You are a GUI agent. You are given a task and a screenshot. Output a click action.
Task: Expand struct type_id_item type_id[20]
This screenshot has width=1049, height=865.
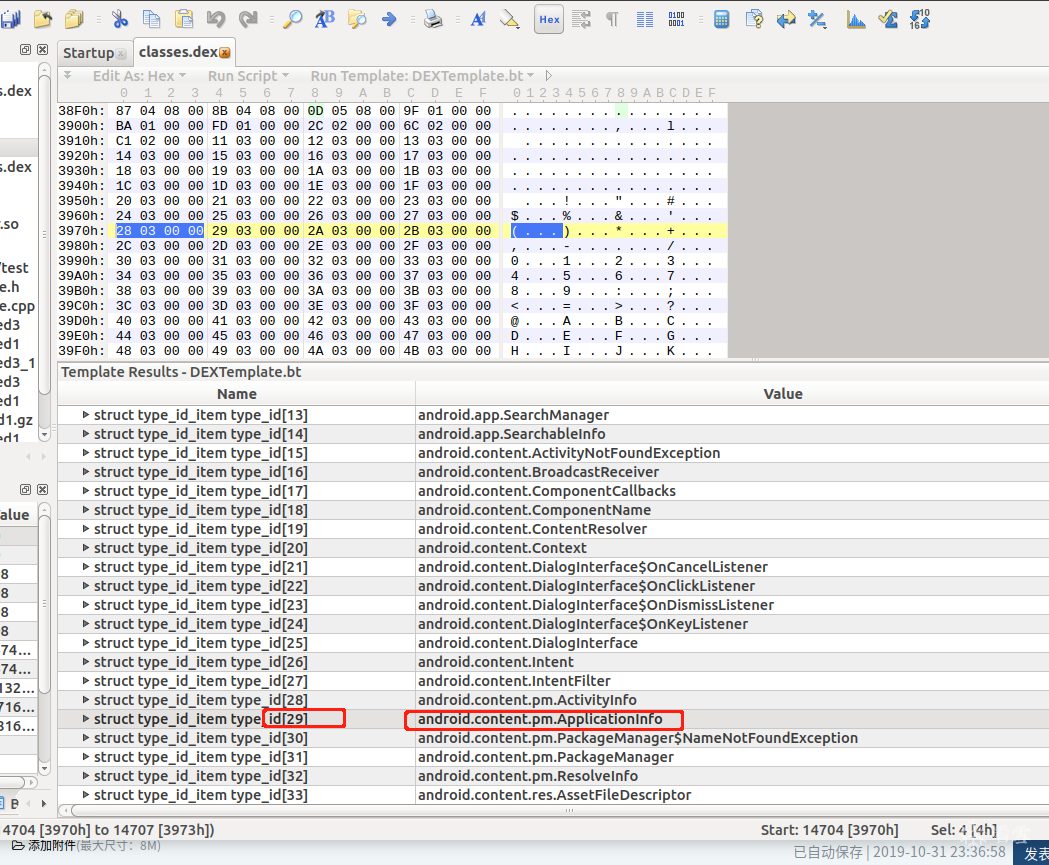[x=86, y=548]
